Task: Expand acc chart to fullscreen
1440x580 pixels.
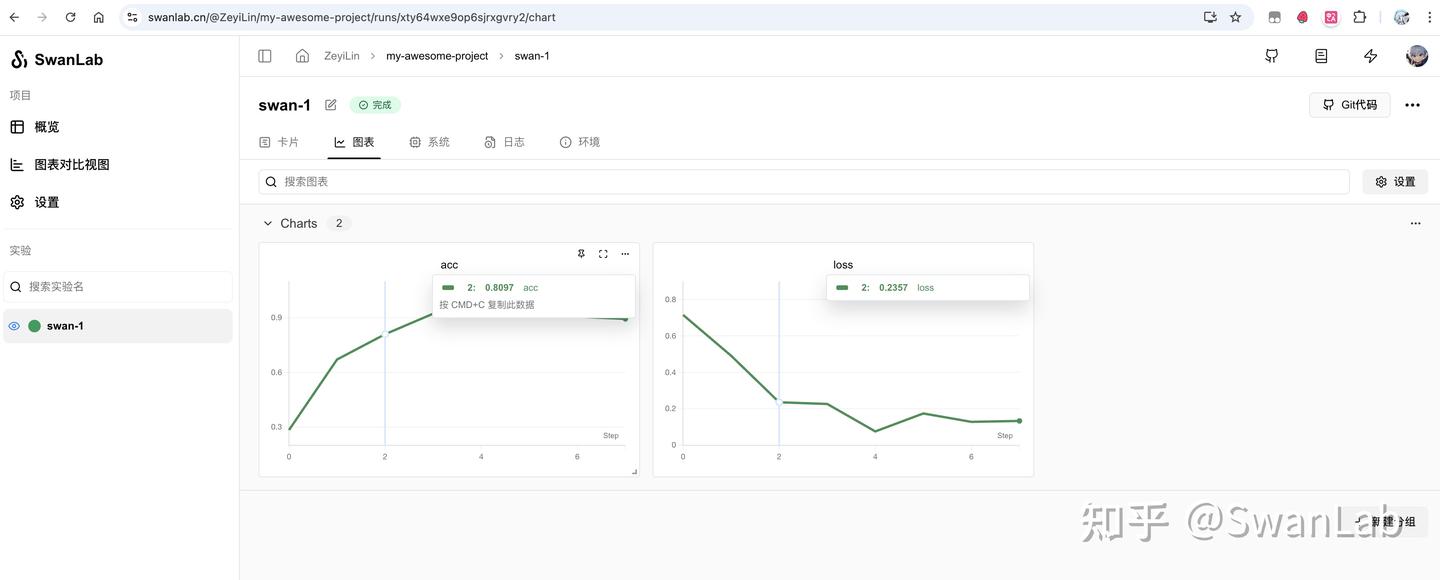Action: (x=603, y=254)
